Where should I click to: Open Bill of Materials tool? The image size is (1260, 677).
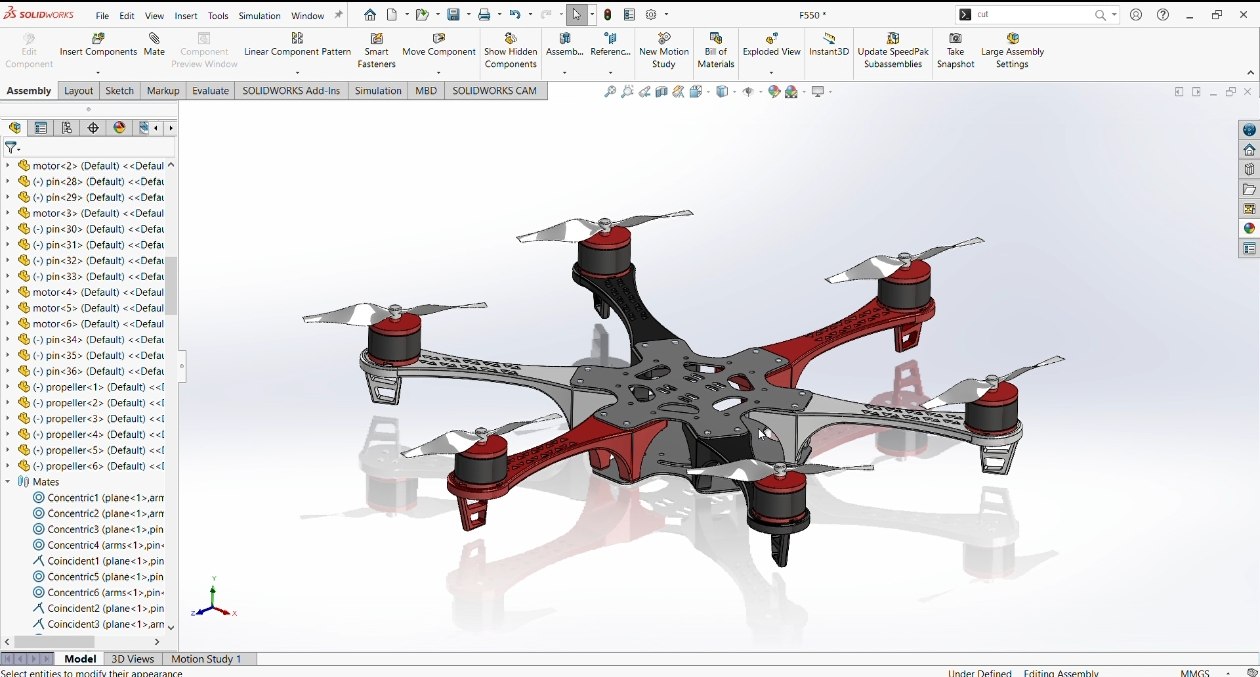(716, 51)
